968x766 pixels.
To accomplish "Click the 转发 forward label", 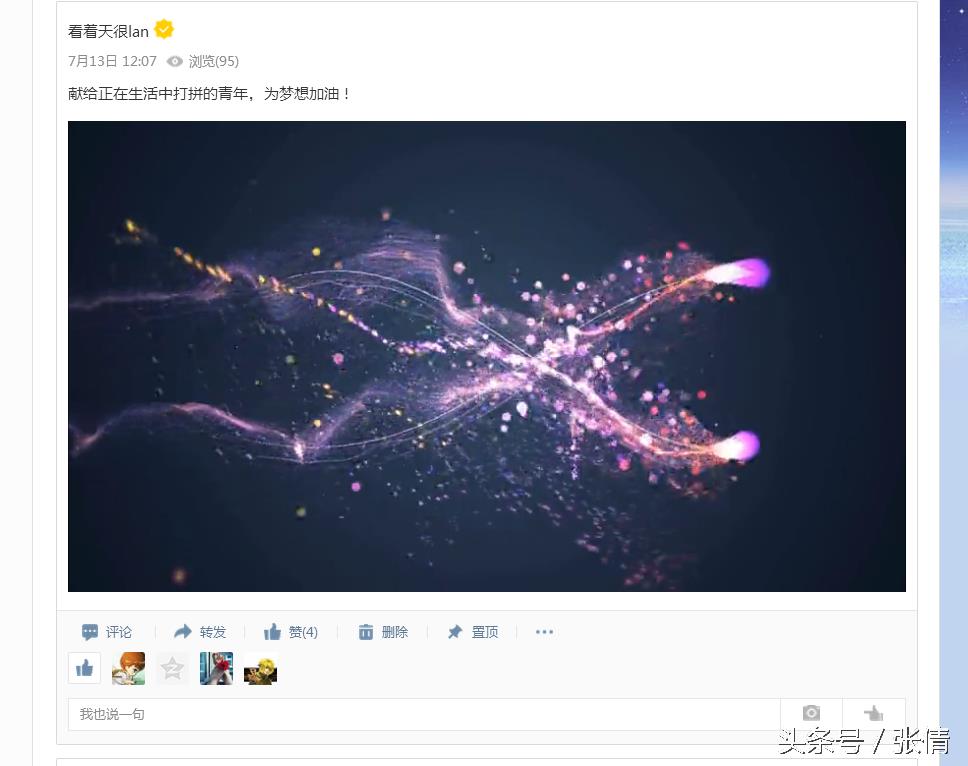I will tap(213, 632).
